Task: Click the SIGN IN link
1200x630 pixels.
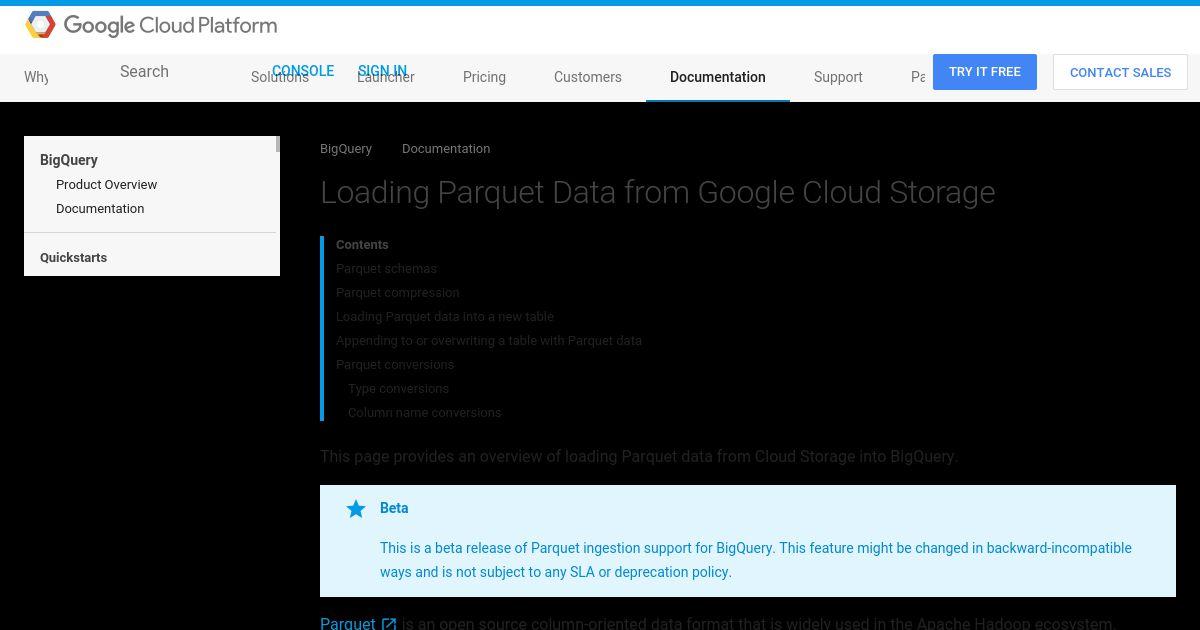Action: pyautogui.click(x=382, y=71)
